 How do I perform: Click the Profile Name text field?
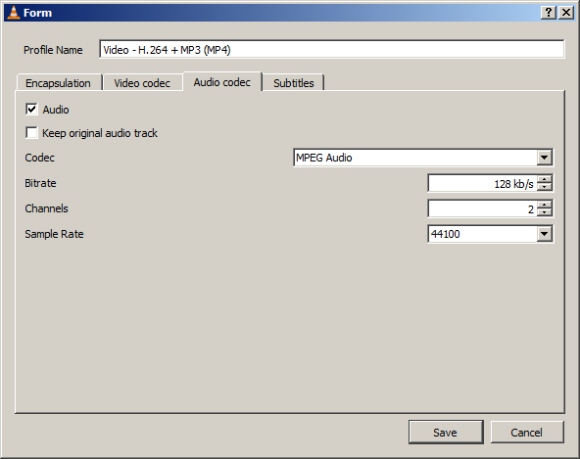coord(332,50)
